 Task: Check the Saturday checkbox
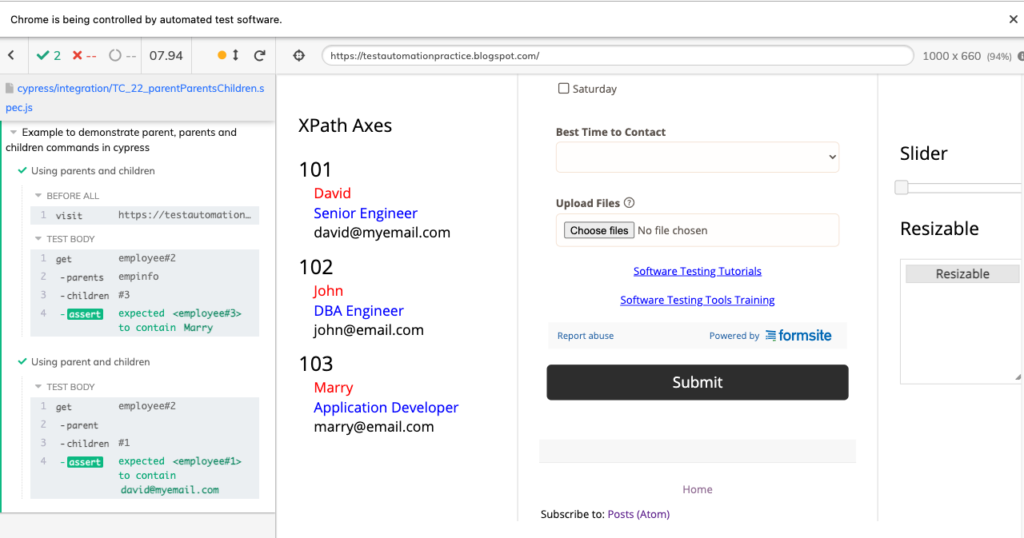[564, 88]
